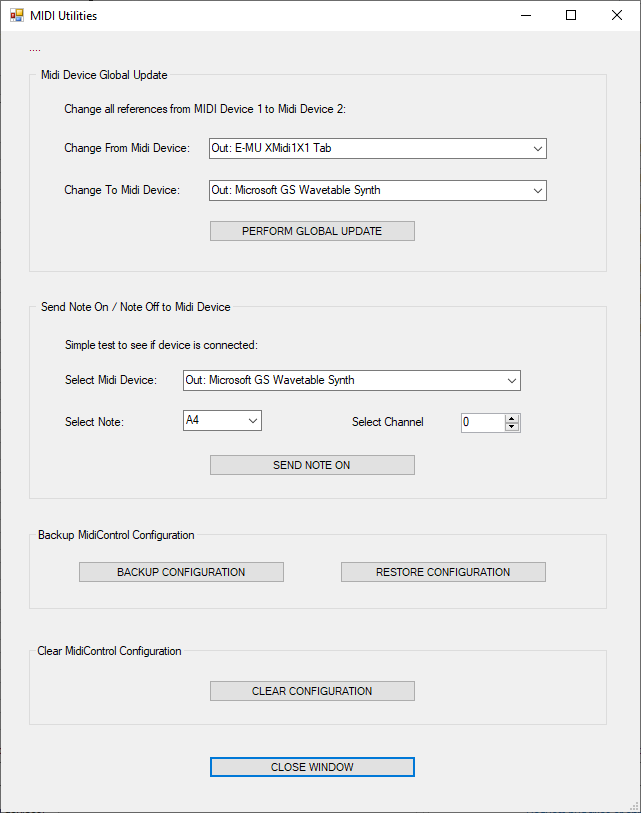Click the 'Select Midi Device:' label

pyautogui.click(x=111, y=380)
